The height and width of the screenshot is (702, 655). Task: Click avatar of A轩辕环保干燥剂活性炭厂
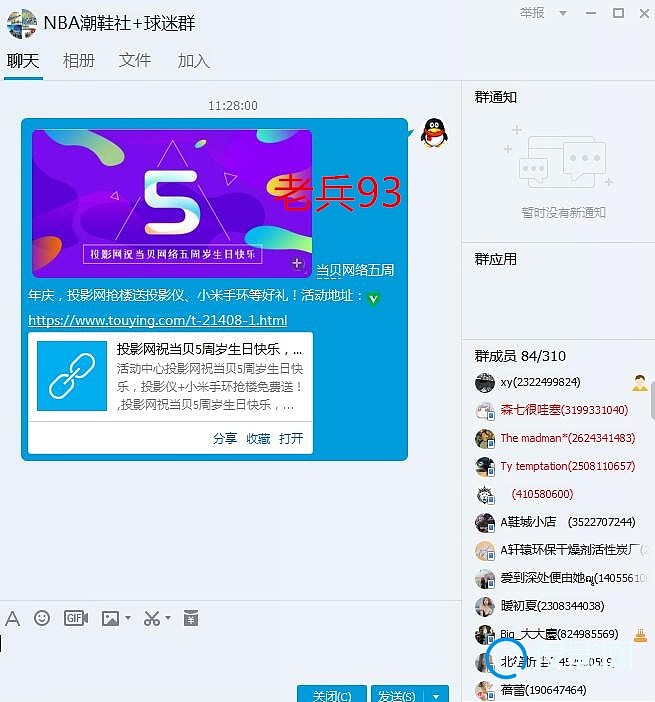tap(485, 550)
